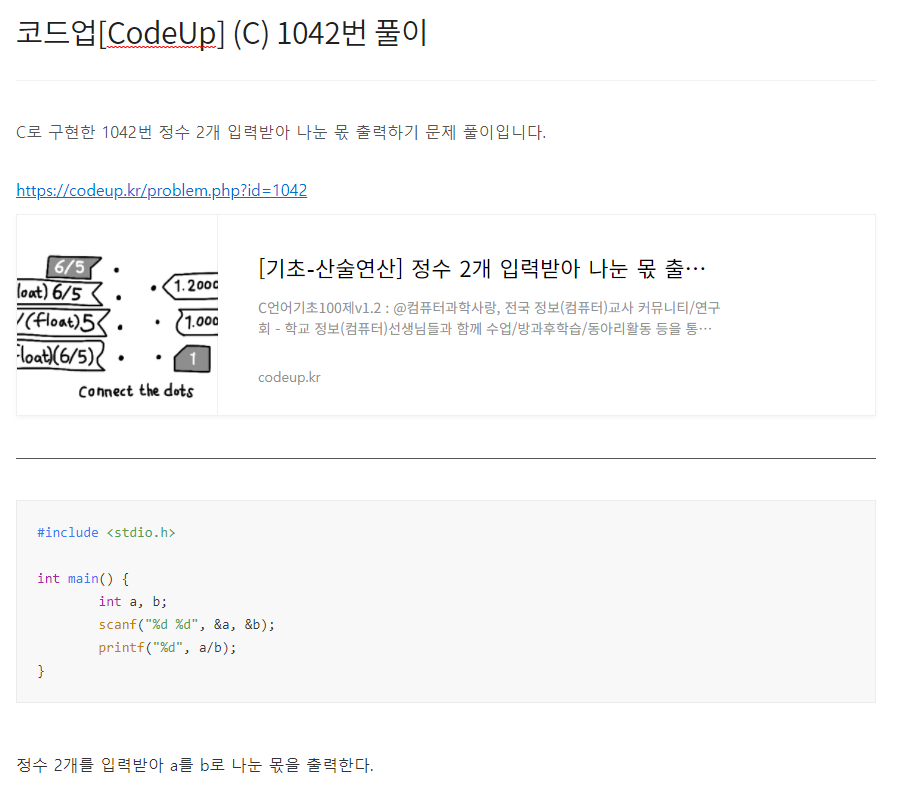This screenshot has height=800, width=897.
Task: Click the sentence '정수 2개를 입력받아 a를 b로 나눈 몫을 출력한다.'
Action: tap(195, 765)
